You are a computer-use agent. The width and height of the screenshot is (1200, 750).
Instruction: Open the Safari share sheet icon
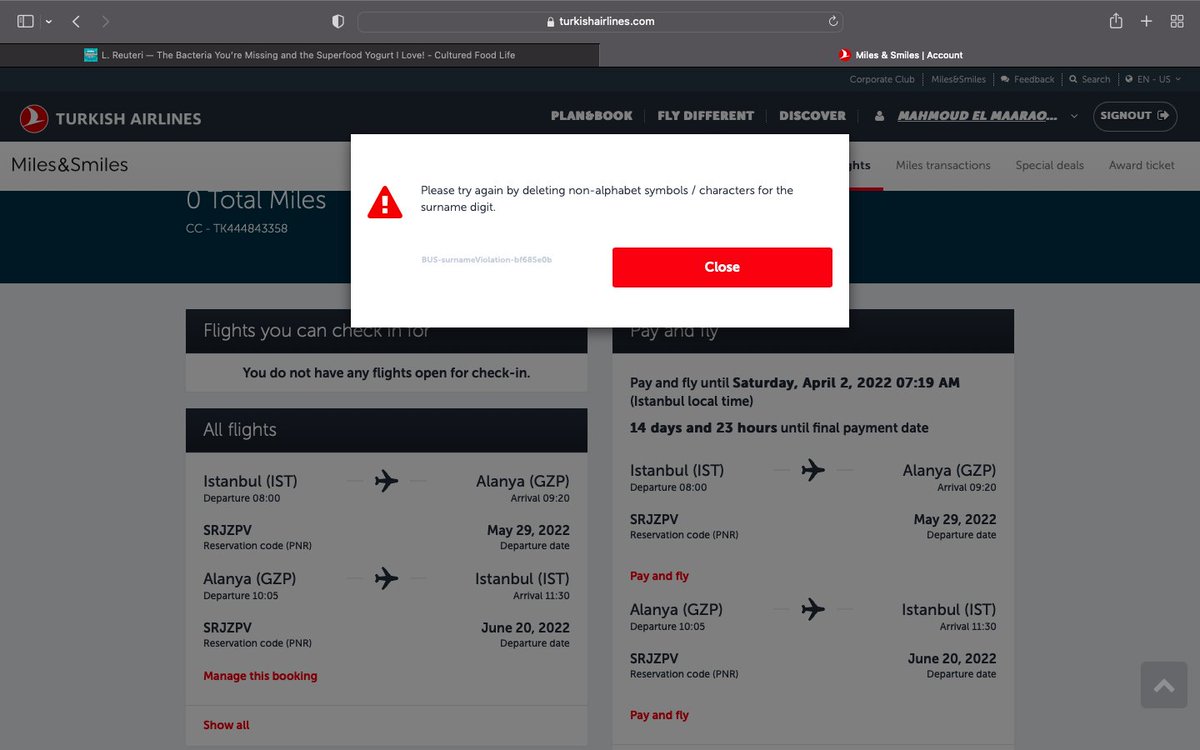click(x=1116, y=21)
